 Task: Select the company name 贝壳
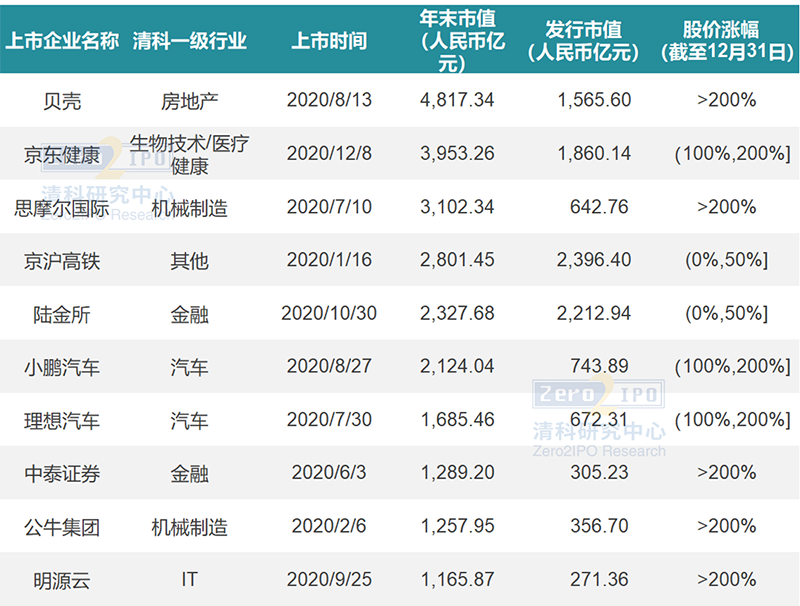click(x=62, y=101)
